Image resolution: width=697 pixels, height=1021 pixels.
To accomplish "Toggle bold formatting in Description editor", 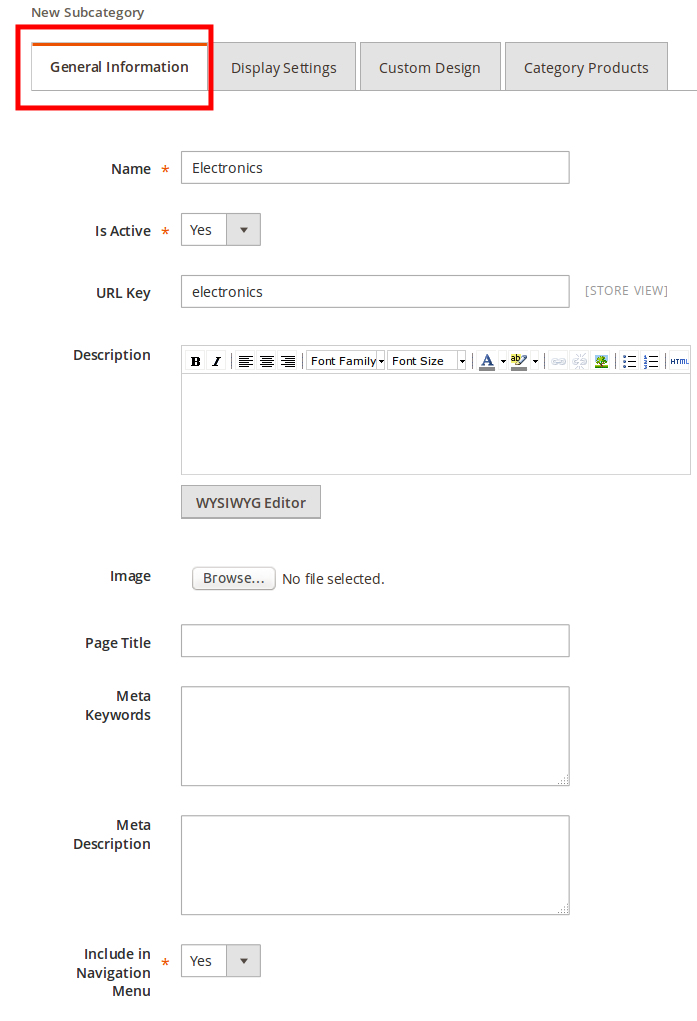I will (196, 361).
